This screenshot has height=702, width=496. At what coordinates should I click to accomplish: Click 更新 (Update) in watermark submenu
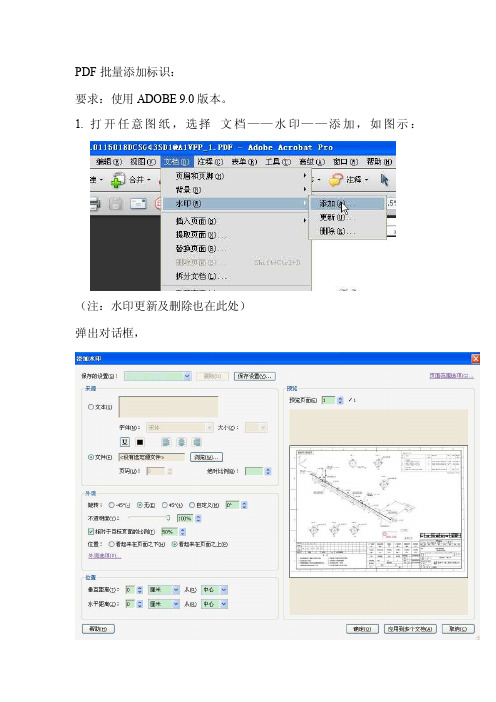(x=347, y=218)
